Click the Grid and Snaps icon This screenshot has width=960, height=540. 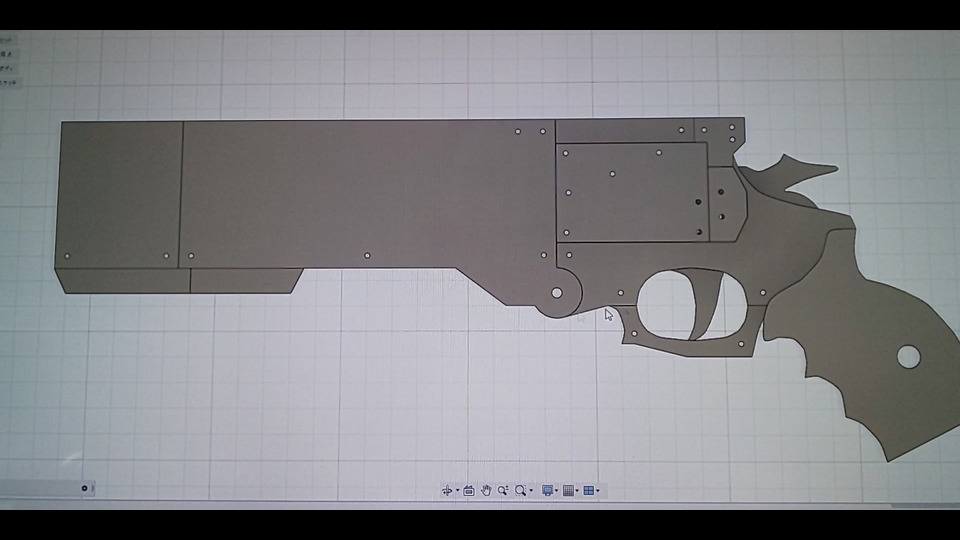tap(568, 490)
